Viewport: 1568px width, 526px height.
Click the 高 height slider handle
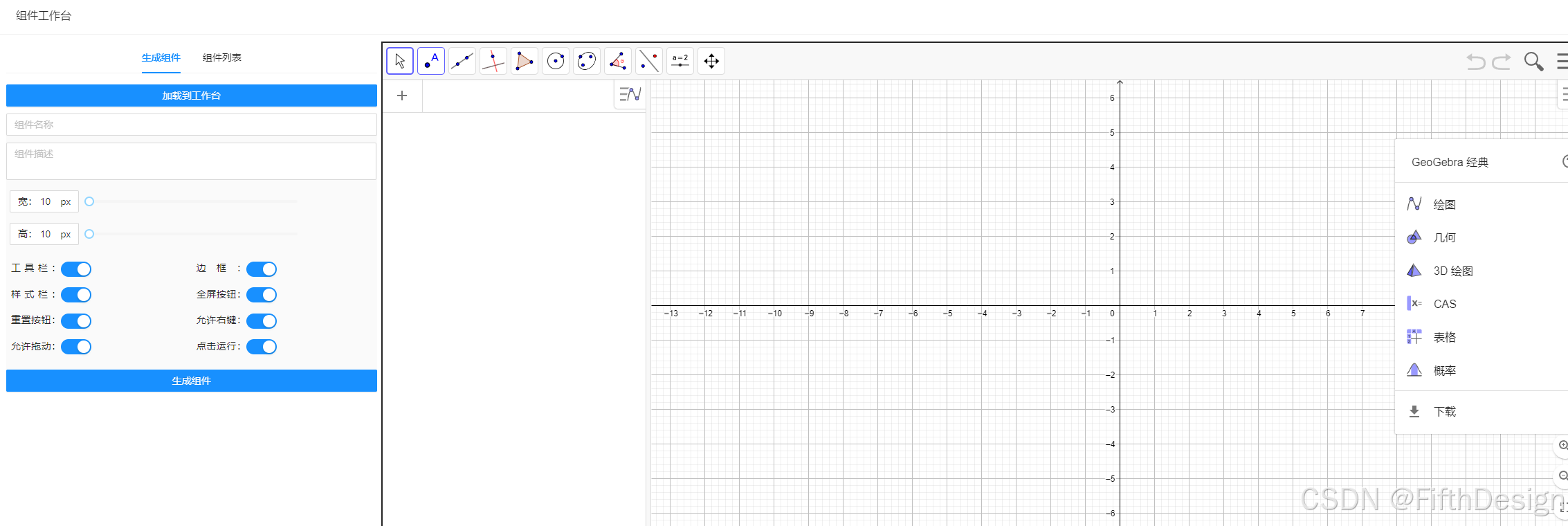pos(89,234)
